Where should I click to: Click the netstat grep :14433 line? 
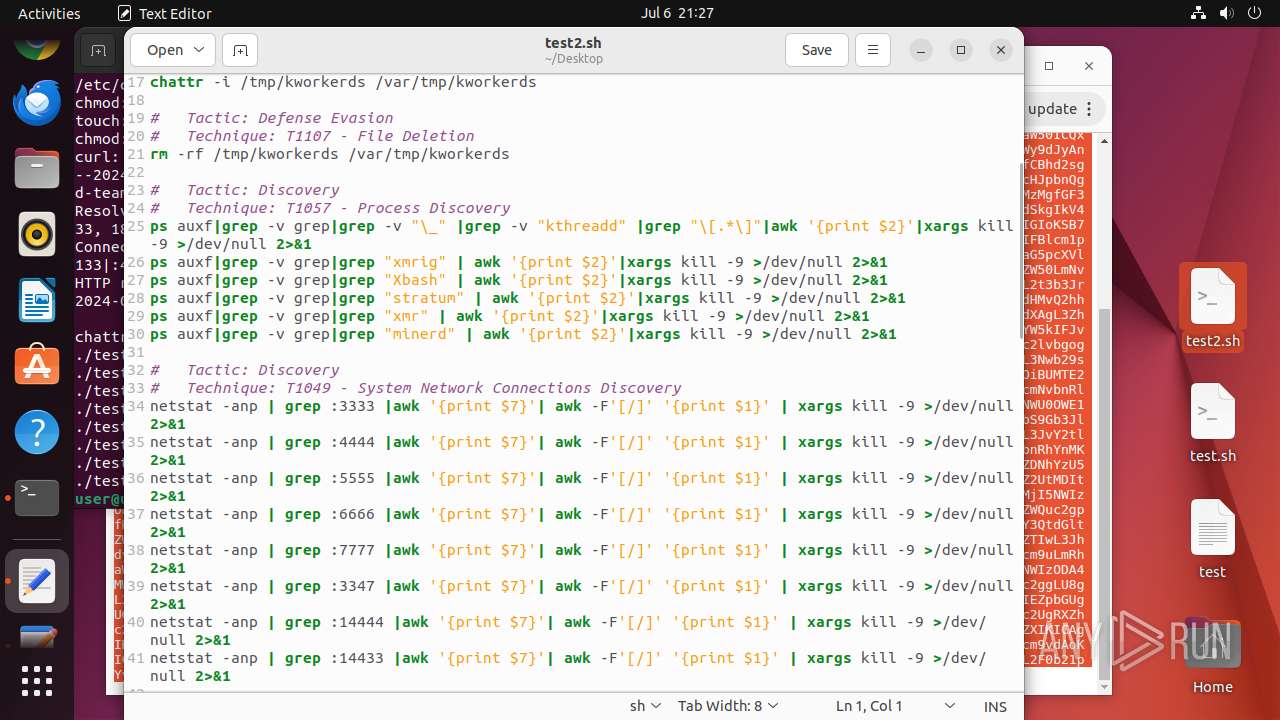point(568,667)
